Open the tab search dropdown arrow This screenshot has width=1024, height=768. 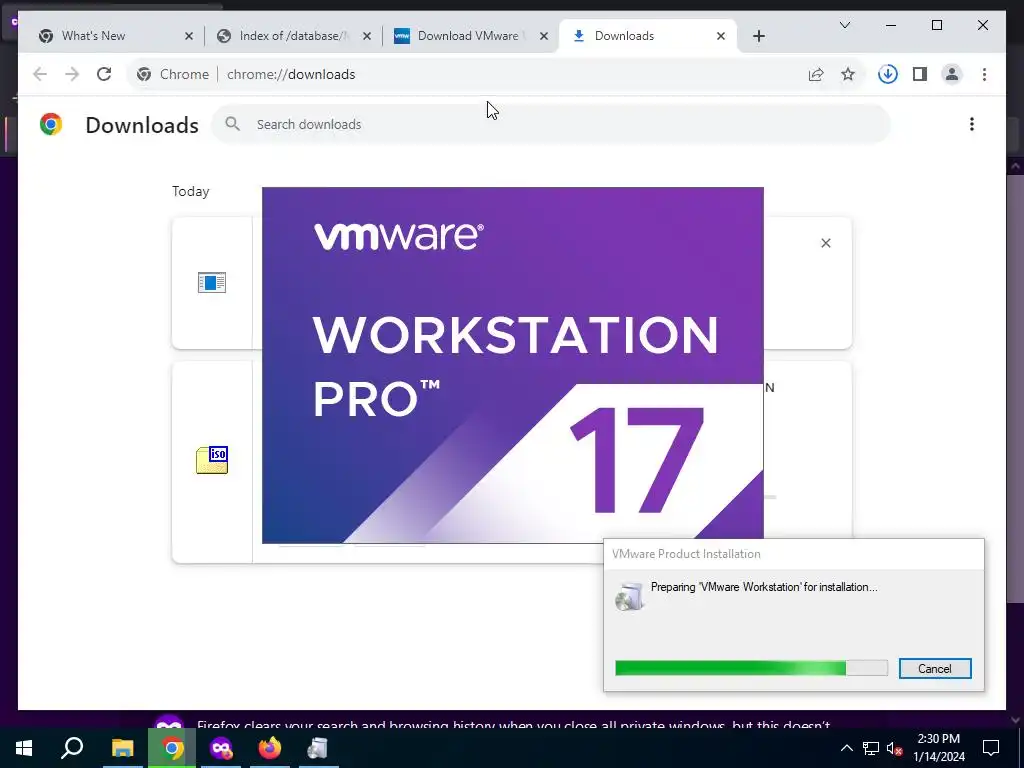tap(845, 25)
